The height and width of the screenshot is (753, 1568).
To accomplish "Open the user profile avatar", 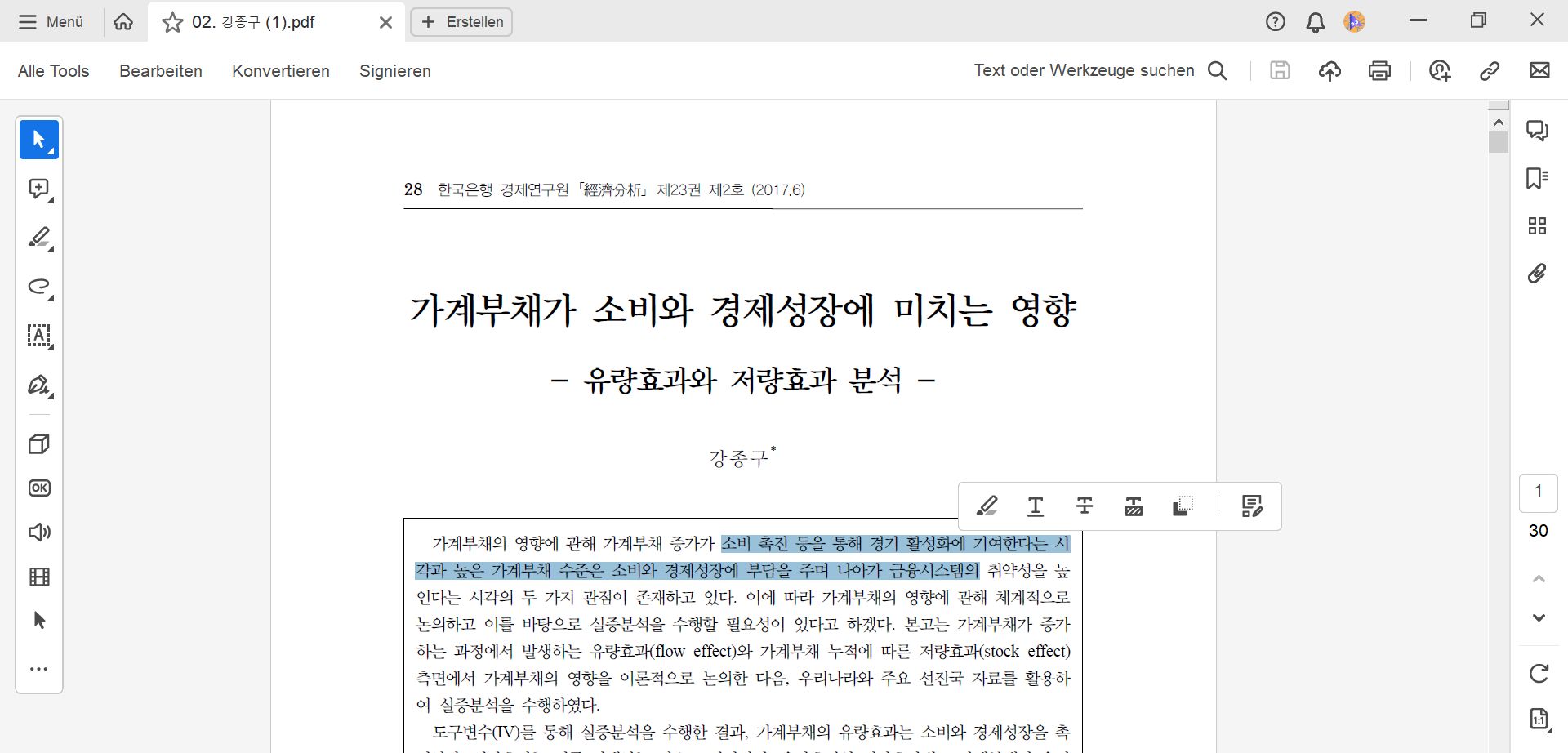I will 1354,22.
